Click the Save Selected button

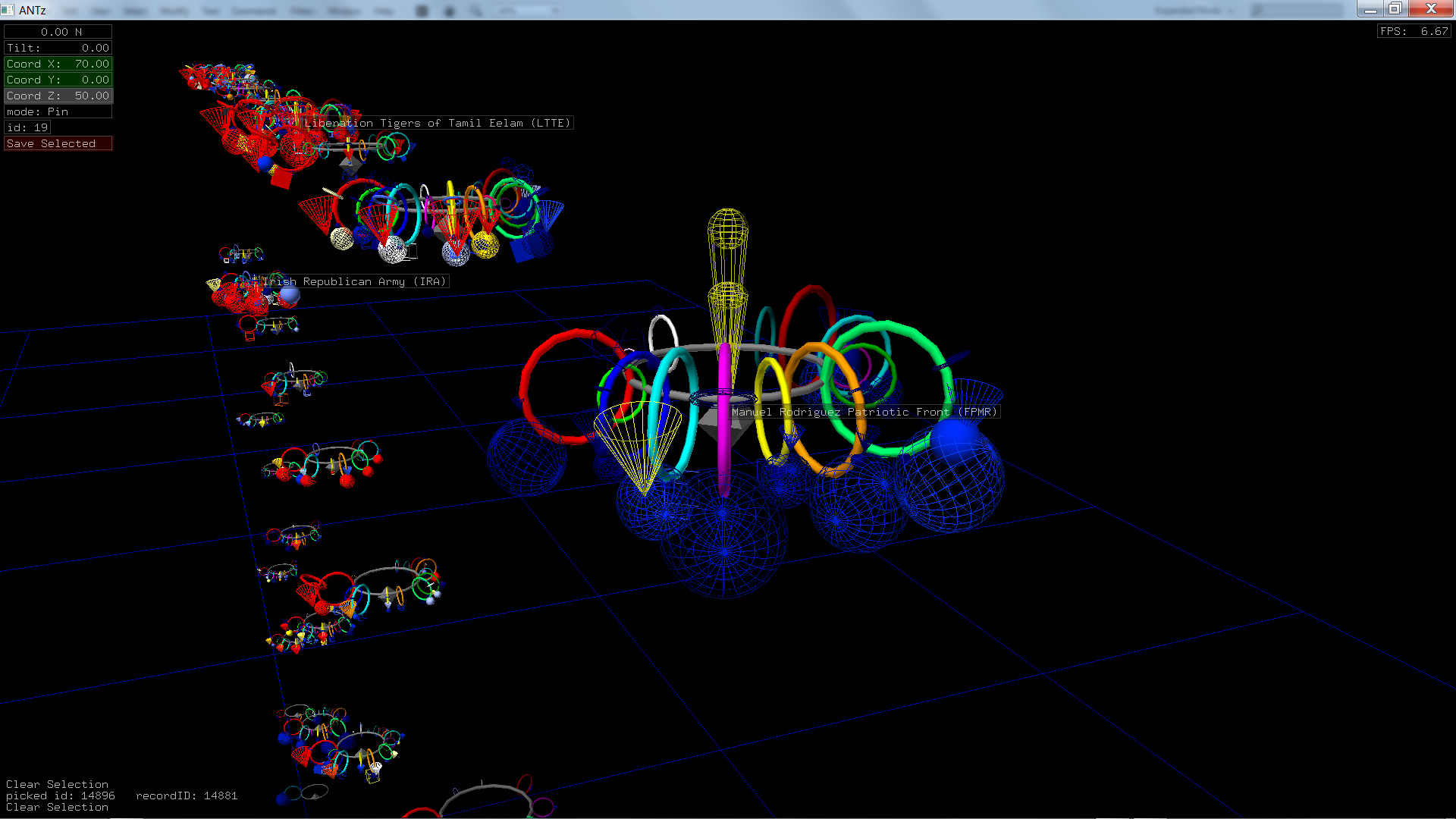[58, 143]
